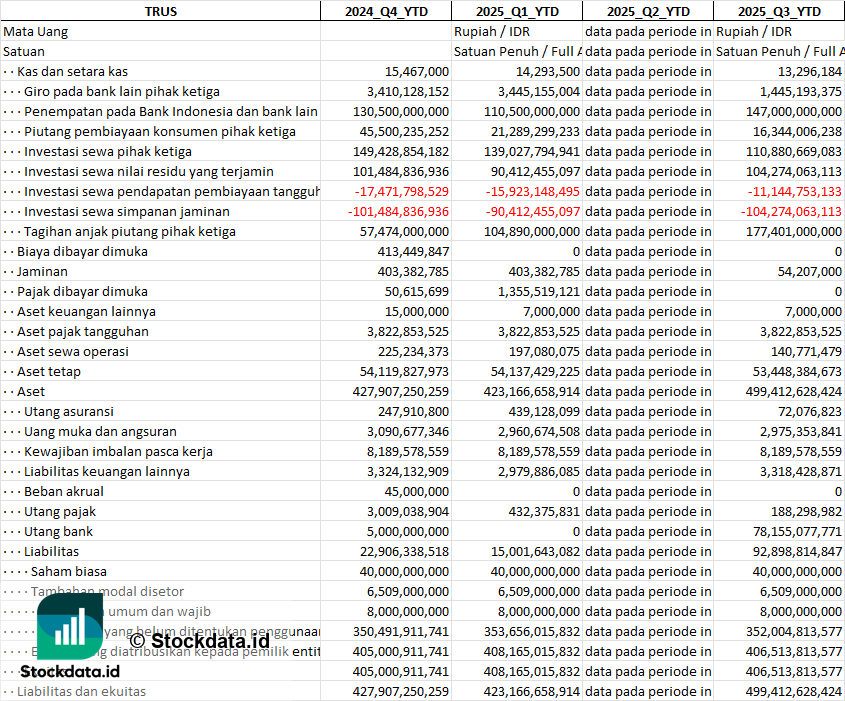Image resolution: width=845 pixels, height=701 pixels.
Task: Click the red -17,471,798,529 cell
Action: click(395, 191)
